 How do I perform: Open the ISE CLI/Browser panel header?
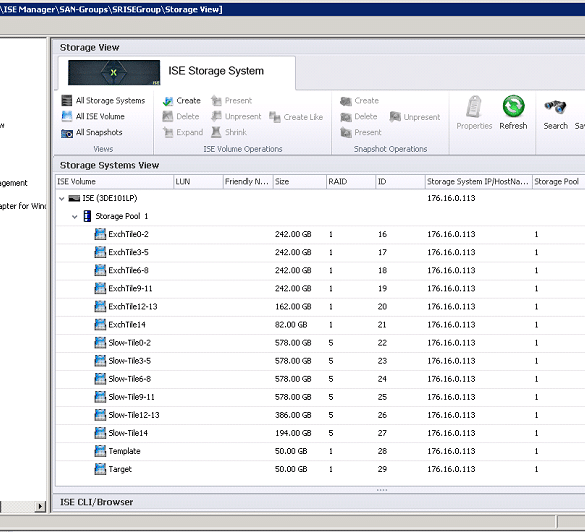[x=319, y=503]
